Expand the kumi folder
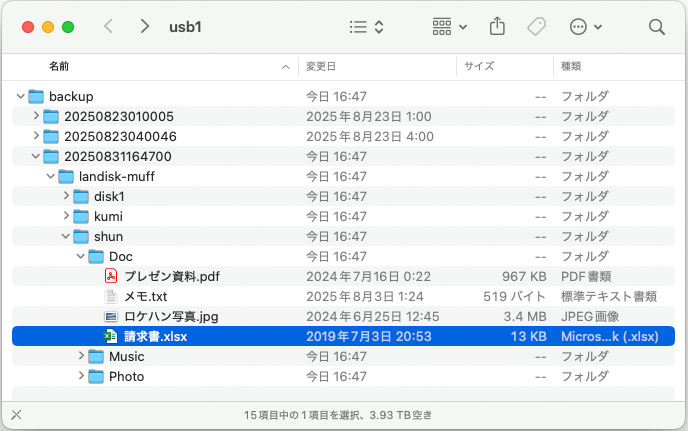 pyautogui.click(x=66, y=216)
